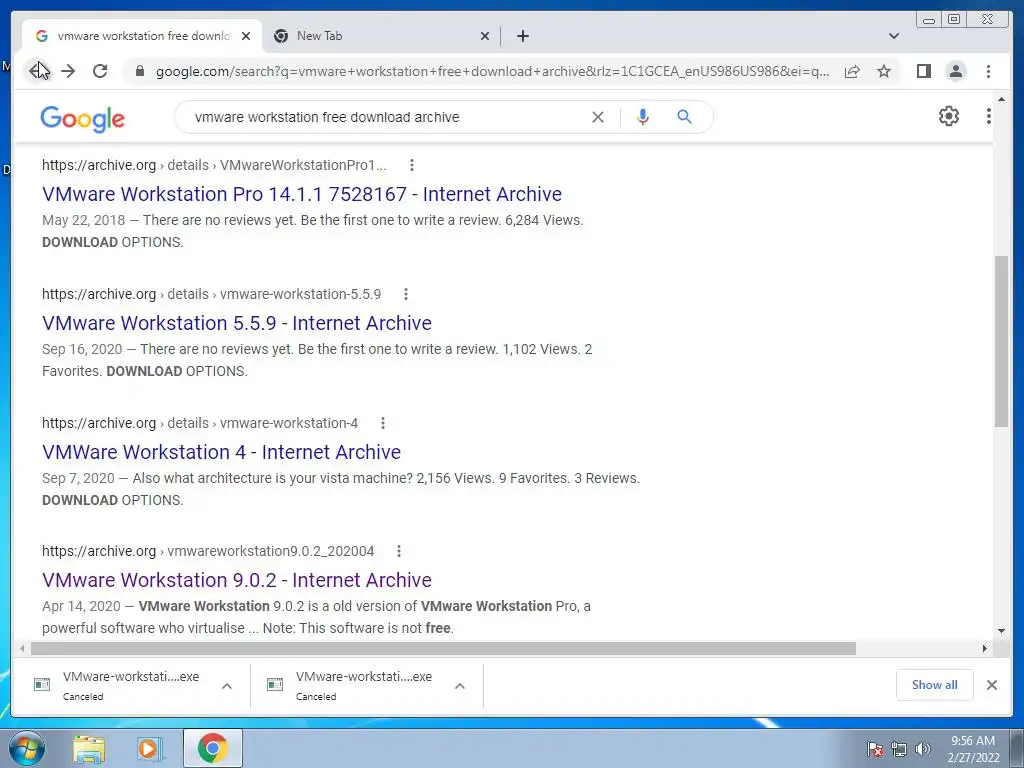Expand second canceled download options

[x=460, y=686]
